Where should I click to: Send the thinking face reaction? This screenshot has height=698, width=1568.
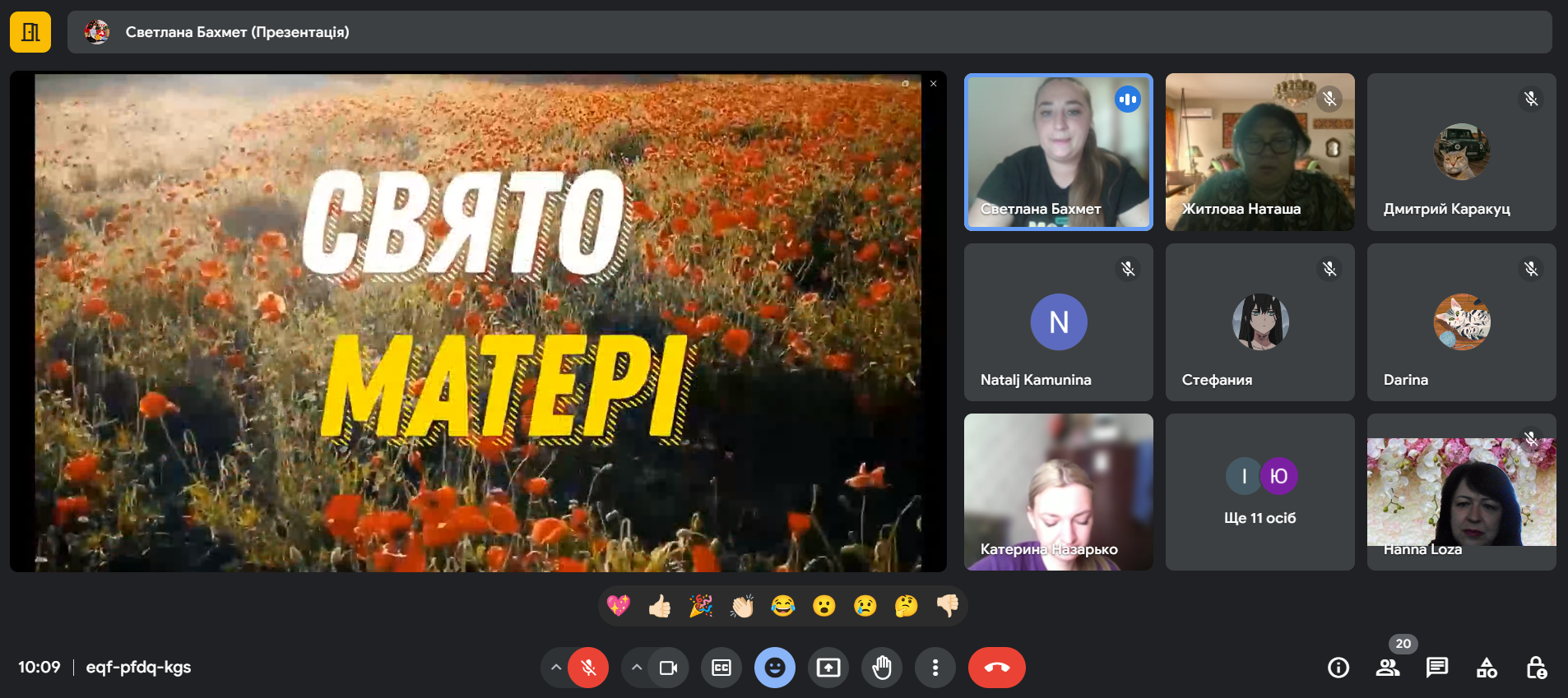pos(906,607)
